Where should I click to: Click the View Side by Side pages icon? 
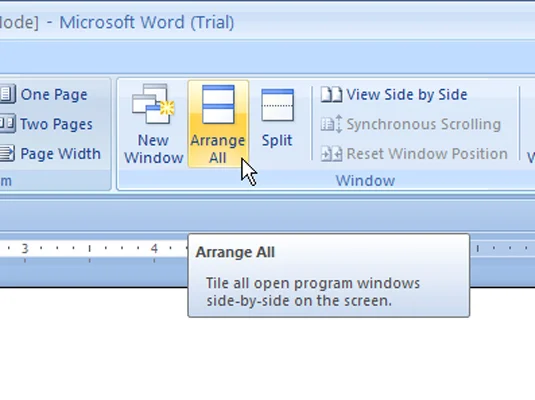331,95
